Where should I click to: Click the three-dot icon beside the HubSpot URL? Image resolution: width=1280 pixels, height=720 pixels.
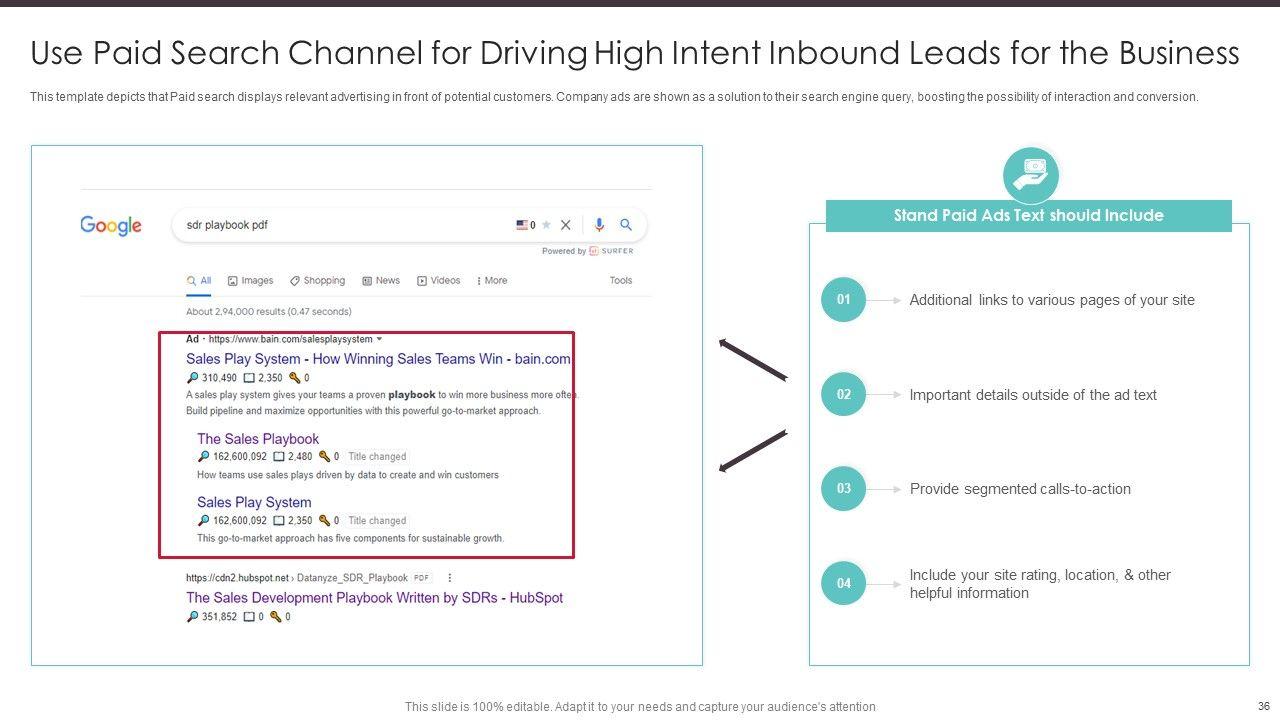450,578
